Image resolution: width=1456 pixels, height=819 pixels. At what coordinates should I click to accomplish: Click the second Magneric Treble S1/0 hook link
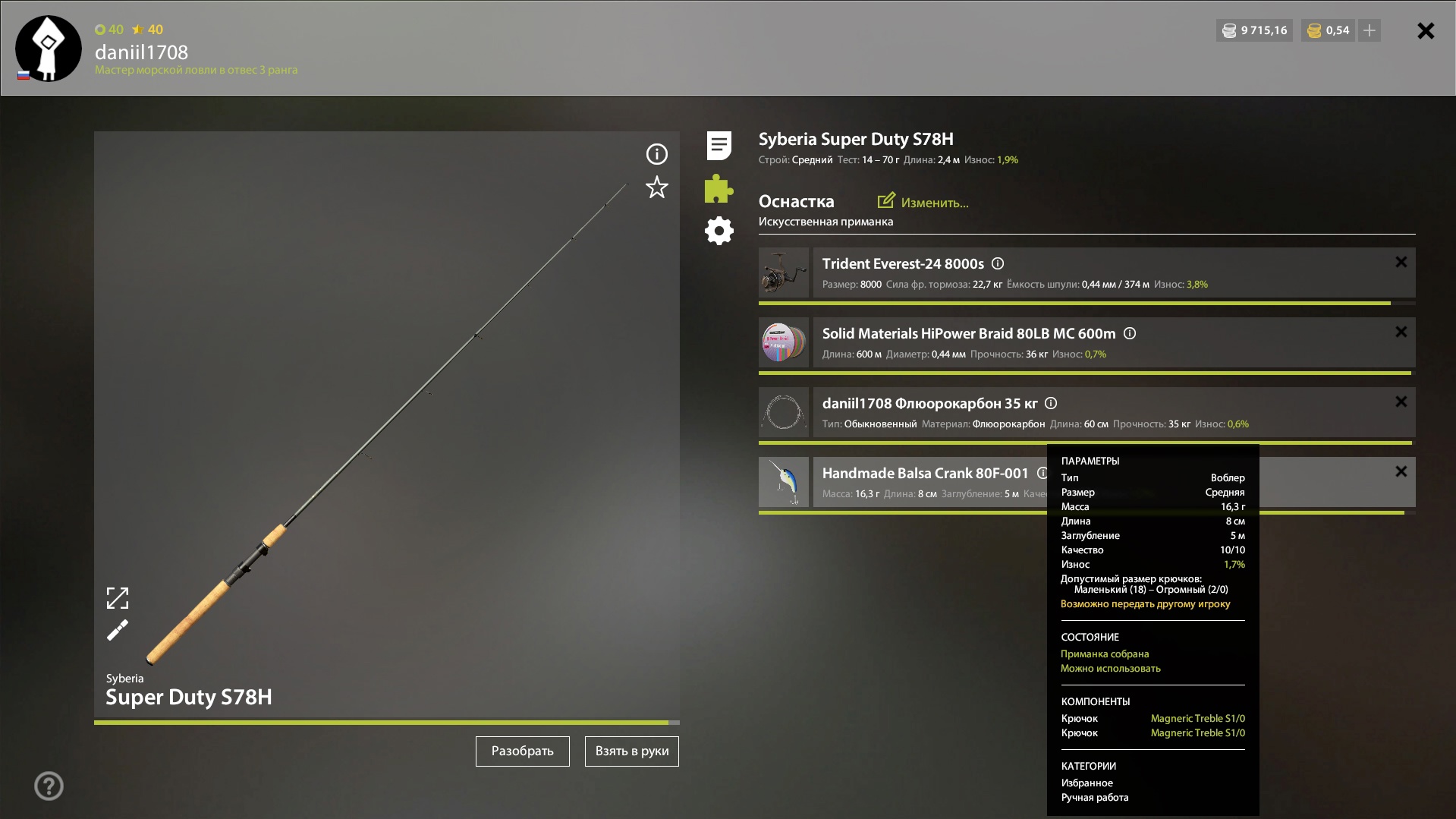1197,732
